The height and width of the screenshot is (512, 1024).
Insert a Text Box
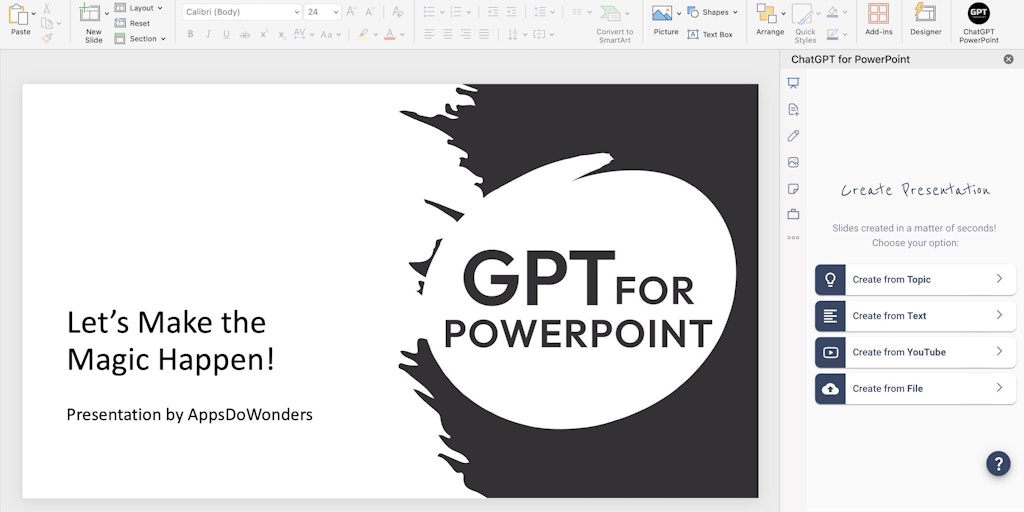710,35
